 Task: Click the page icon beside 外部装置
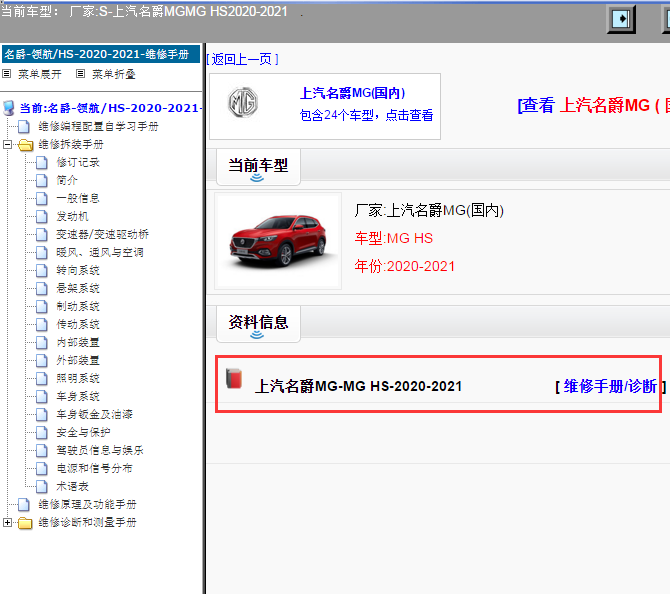(x=42, y=360)
